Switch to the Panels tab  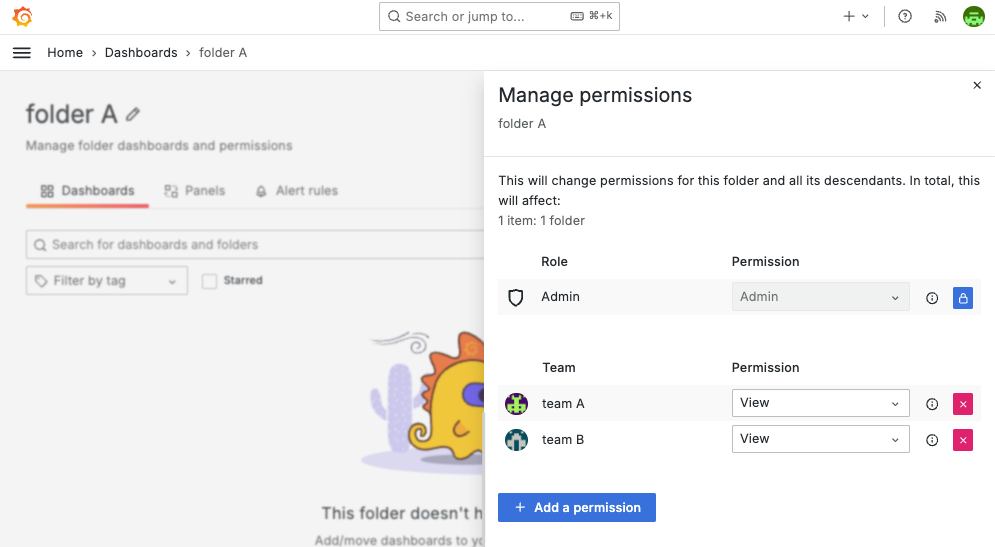tap(195, 191)
